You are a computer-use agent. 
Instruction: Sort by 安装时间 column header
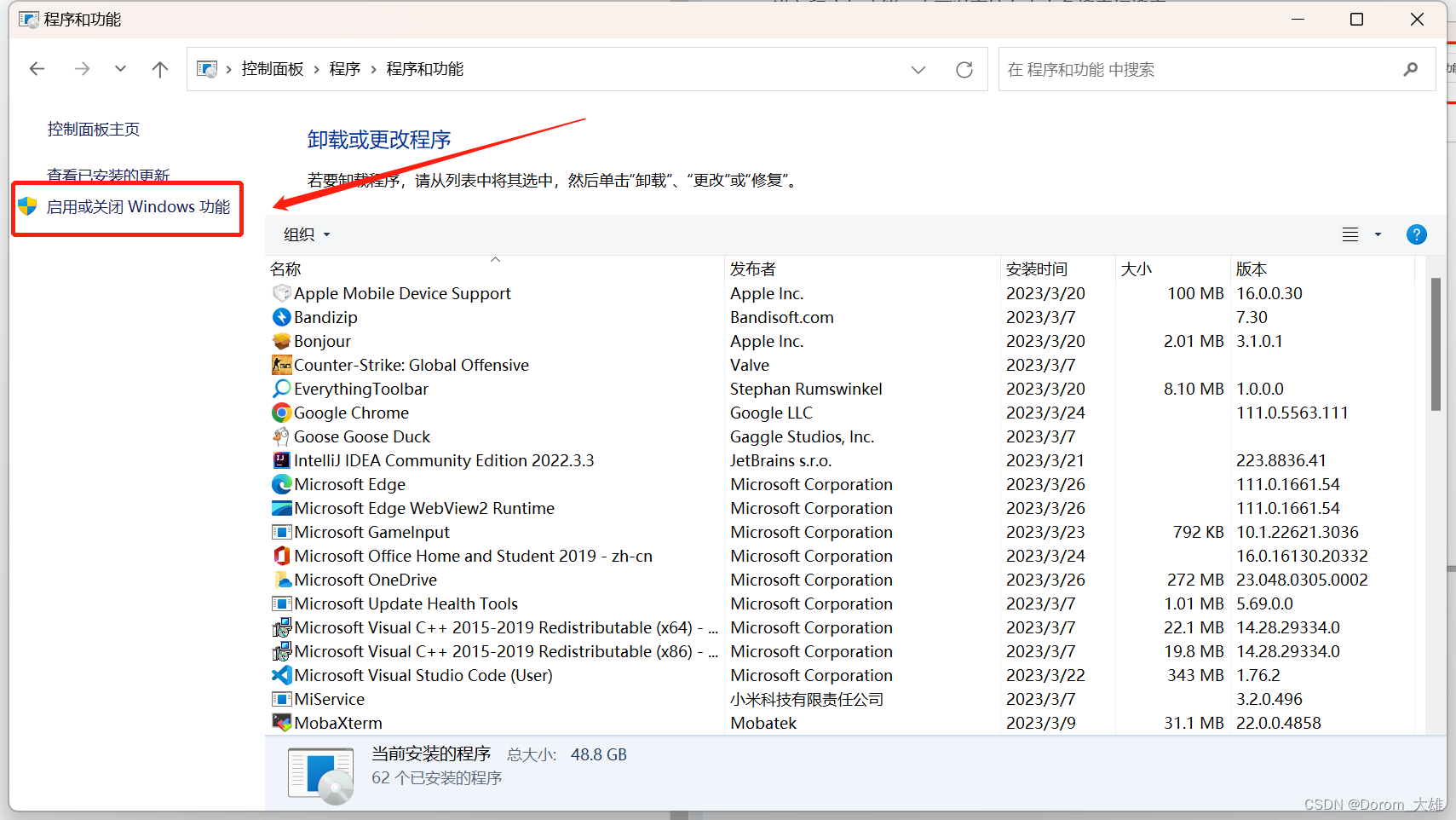coord(1037,269)
